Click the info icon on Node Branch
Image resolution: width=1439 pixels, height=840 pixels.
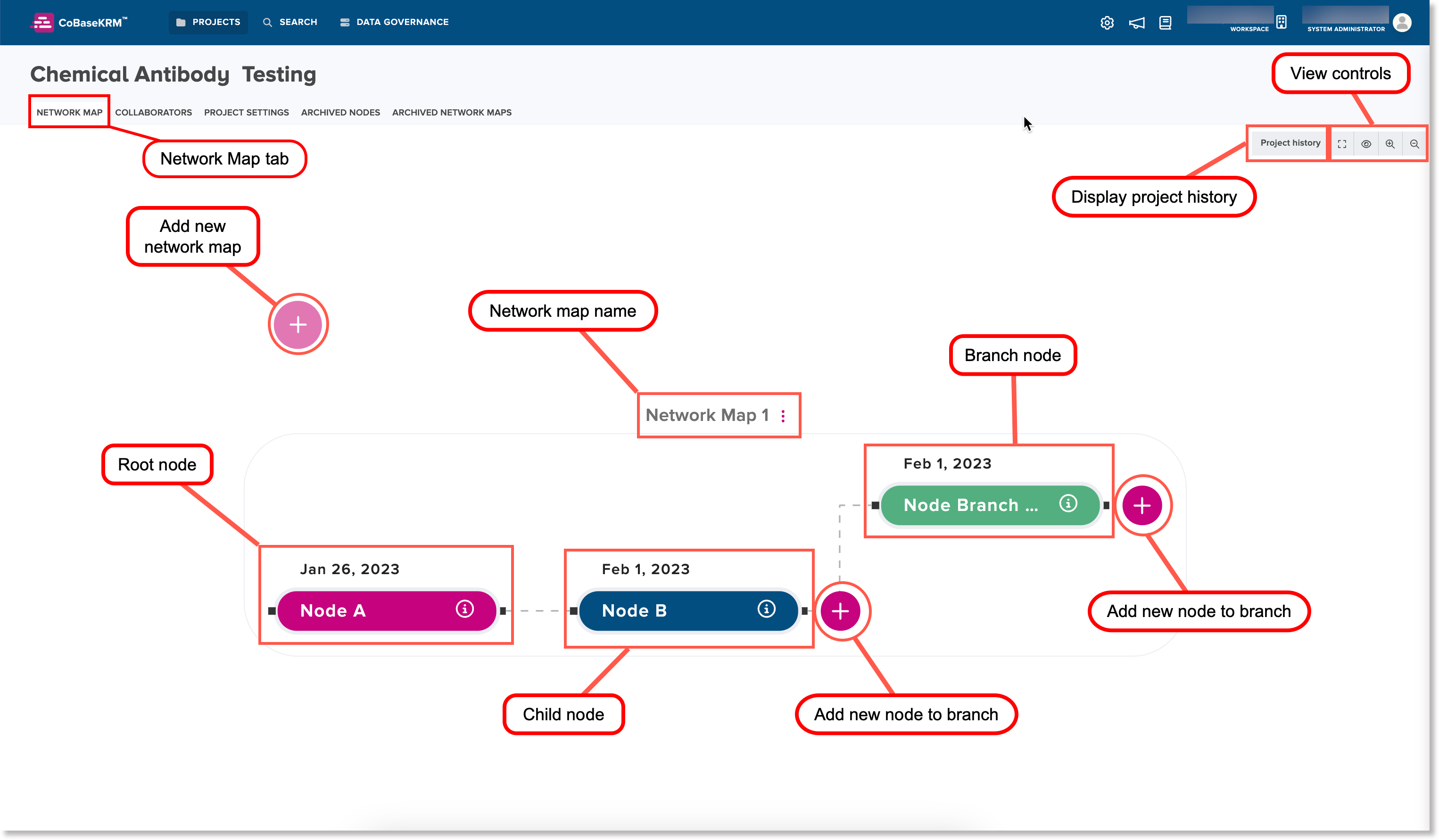[1068, 505]
